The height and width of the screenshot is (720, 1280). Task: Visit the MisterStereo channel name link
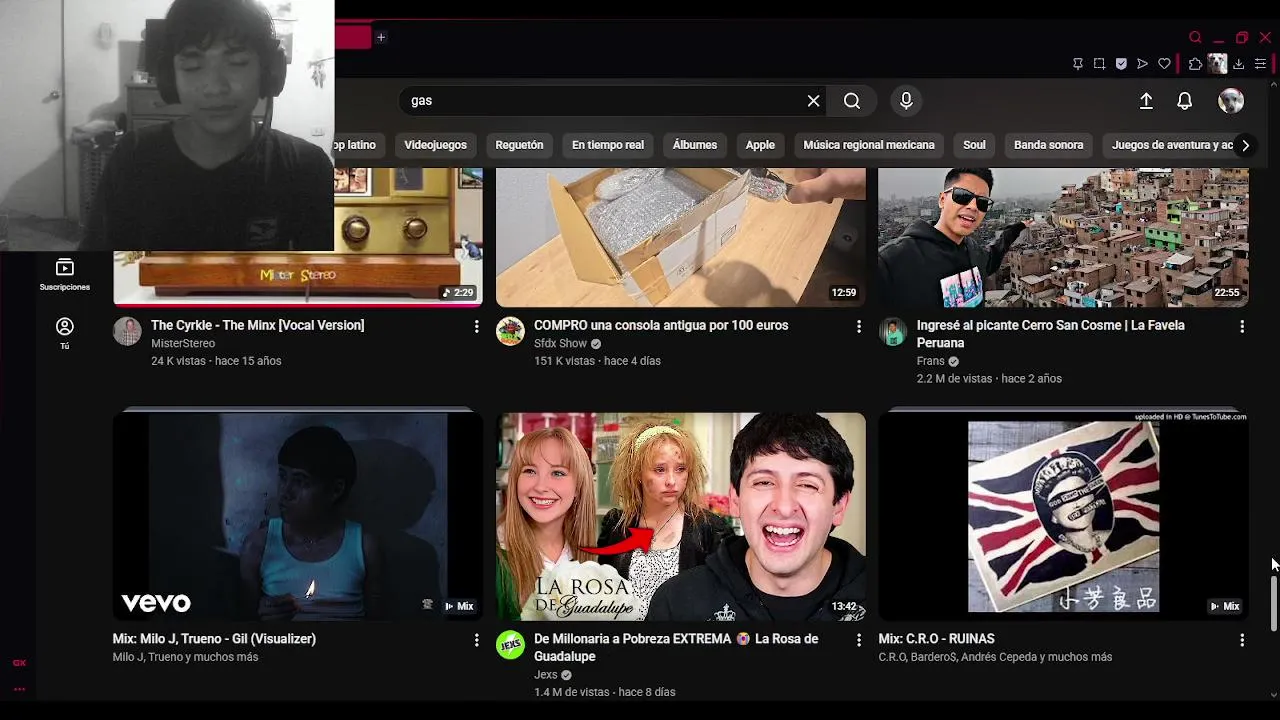click(183, 343)
